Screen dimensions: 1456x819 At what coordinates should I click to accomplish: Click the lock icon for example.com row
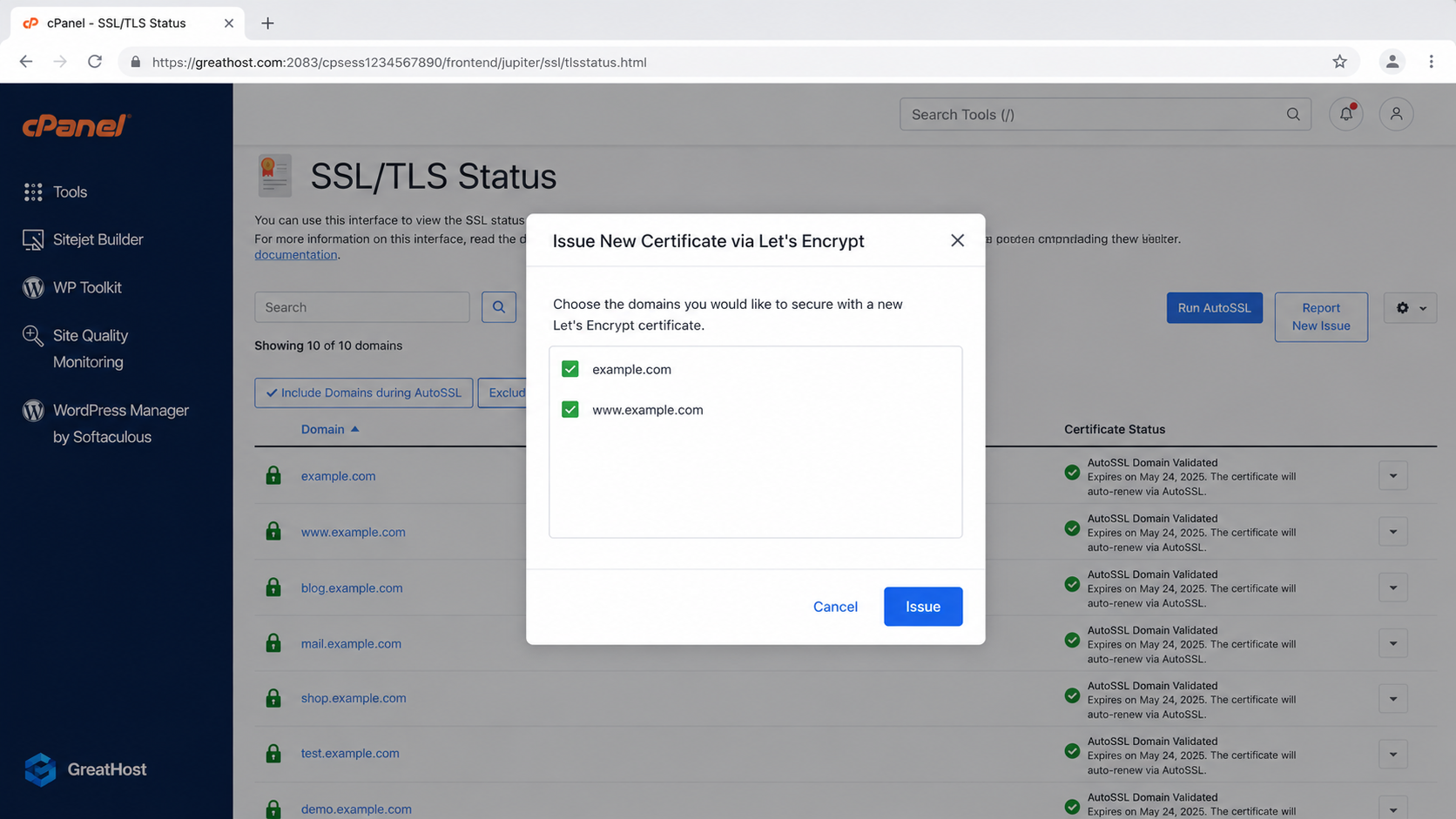click(x=273, y=475)
